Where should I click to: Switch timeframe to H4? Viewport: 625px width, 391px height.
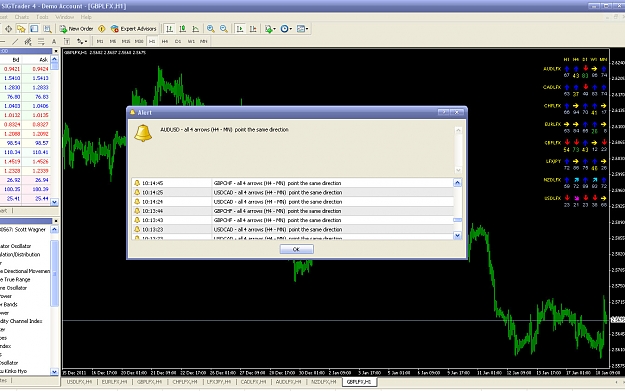165,41
